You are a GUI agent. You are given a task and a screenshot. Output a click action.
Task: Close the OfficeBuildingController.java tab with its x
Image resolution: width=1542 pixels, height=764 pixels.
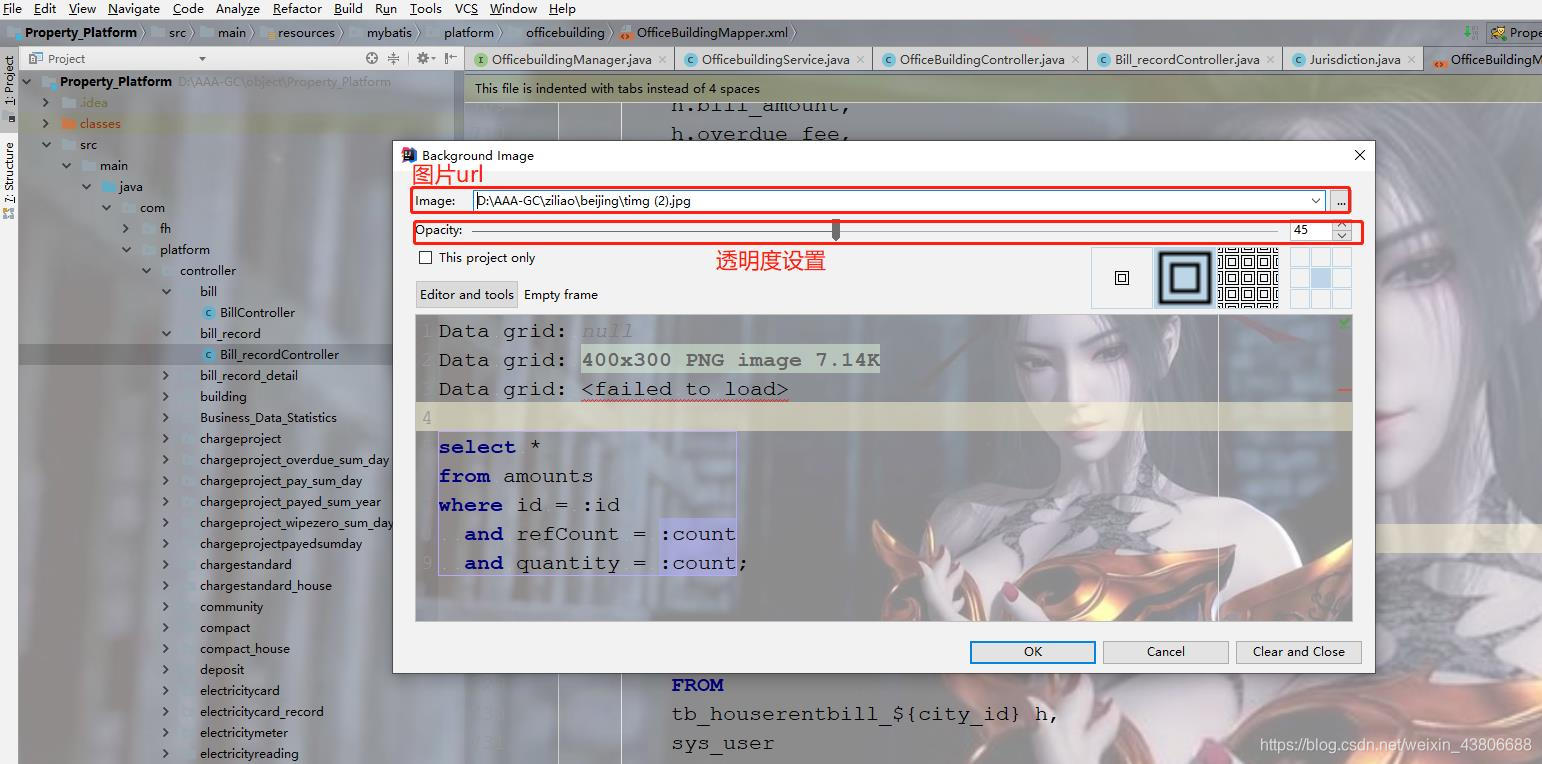click(1076, 59)
